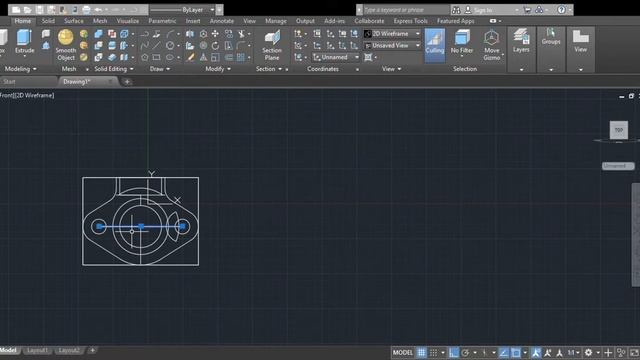Switch to the Layout1 tab
The width and height of the screenshot is (640, 360).
[38, 350]
